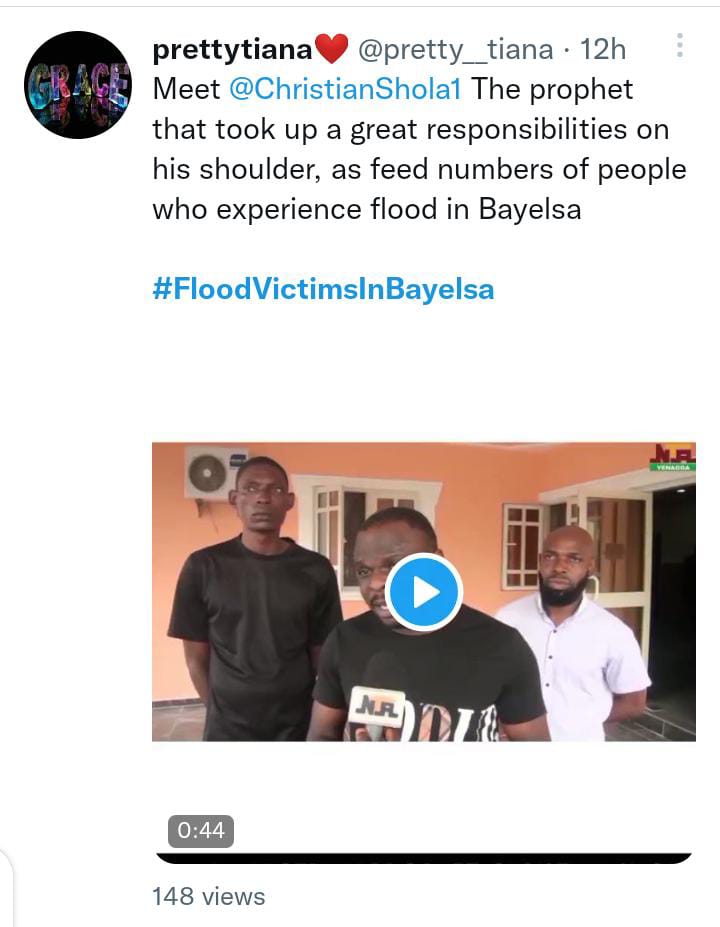Image resolution: width=720 pixels, height=927 pixels.
Task: Open the 12h timestamp link
Action: (602, 48)
